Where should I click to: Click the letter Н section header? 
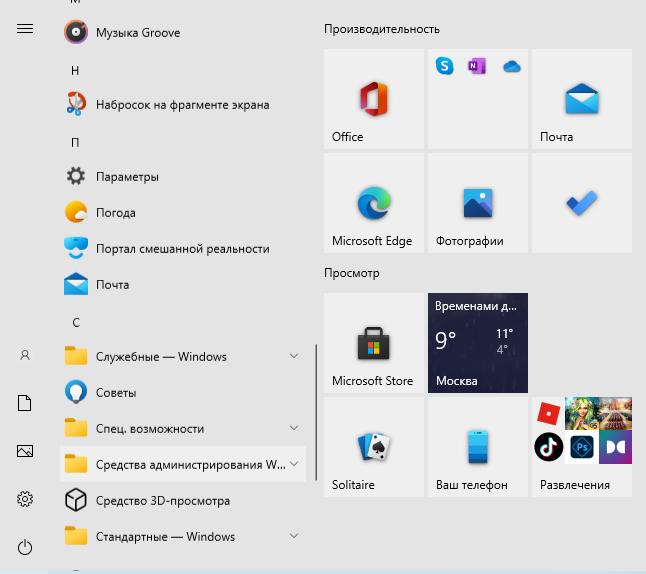pos(75,71)
